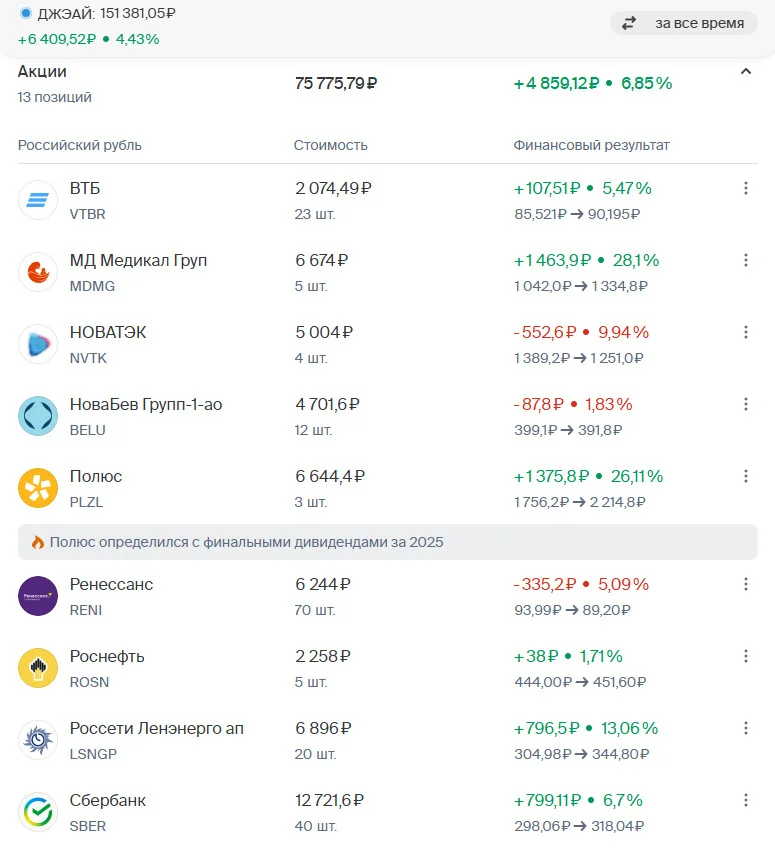Open the three-dot menu for МД Медикал Груп

tap(745, 260)
